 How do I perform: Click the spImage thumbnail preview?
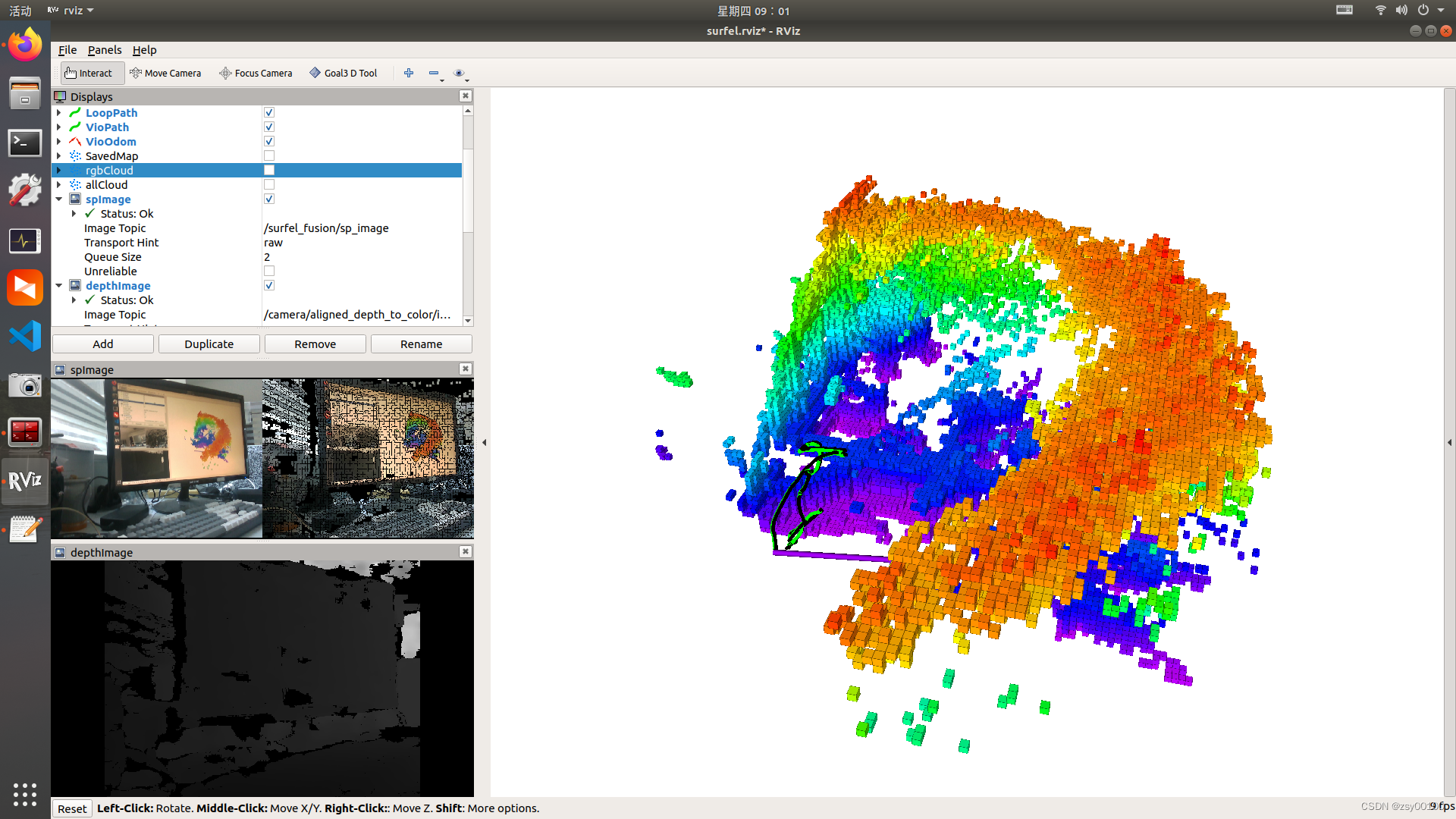coord(263,459)
